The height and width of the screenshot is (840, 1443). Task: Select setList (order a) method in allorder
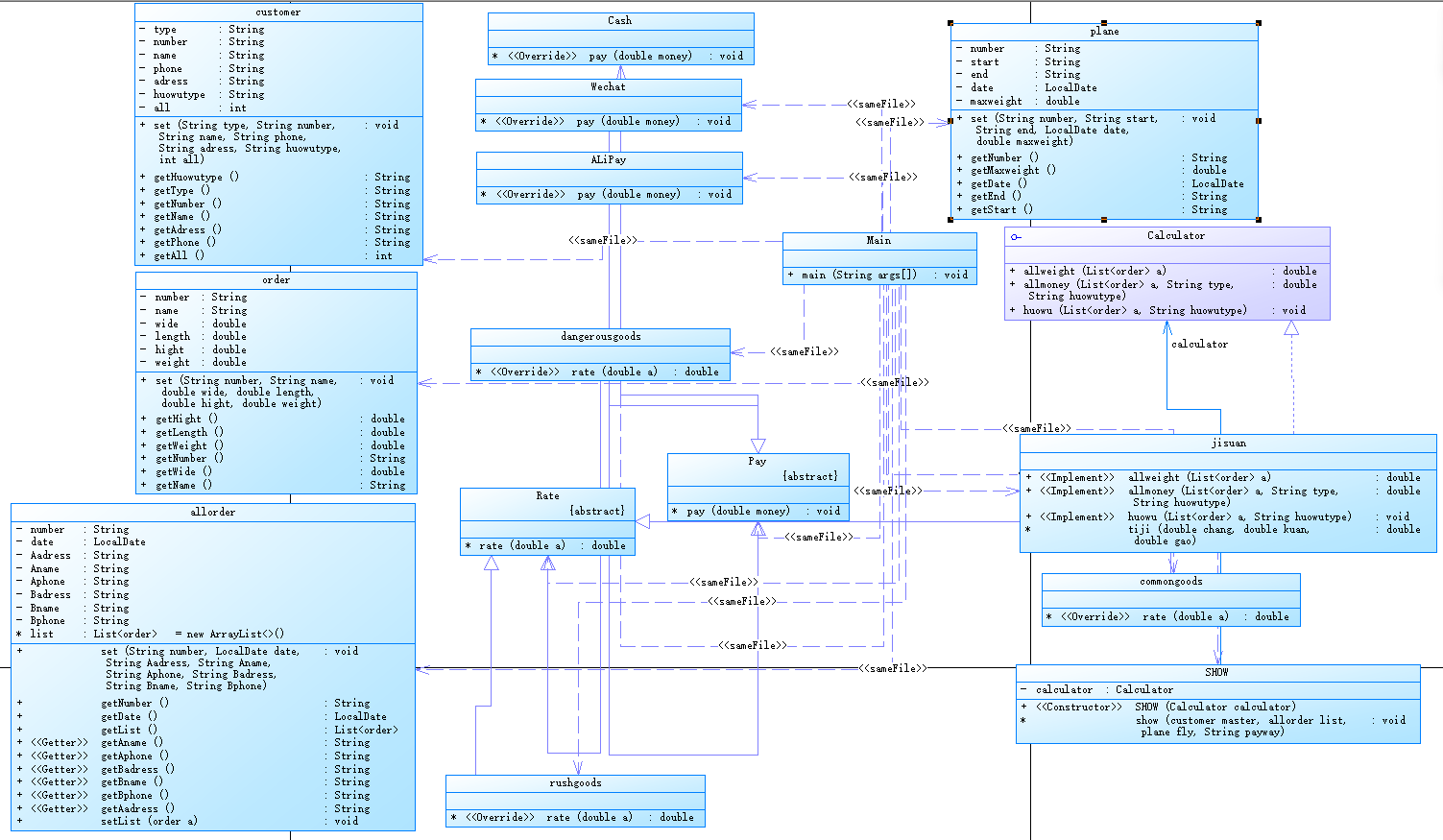(x=187, y=821)
